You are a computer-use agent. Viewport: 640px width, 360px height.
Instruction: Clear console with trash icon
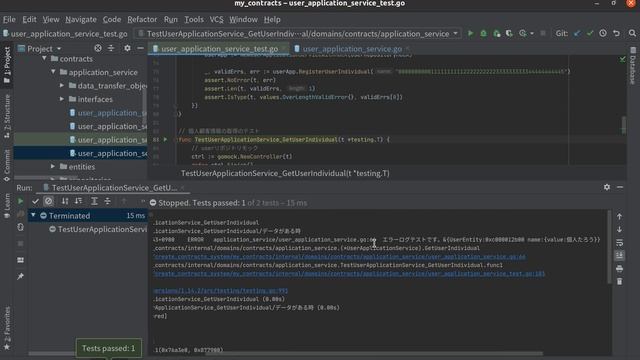[620, 282]
